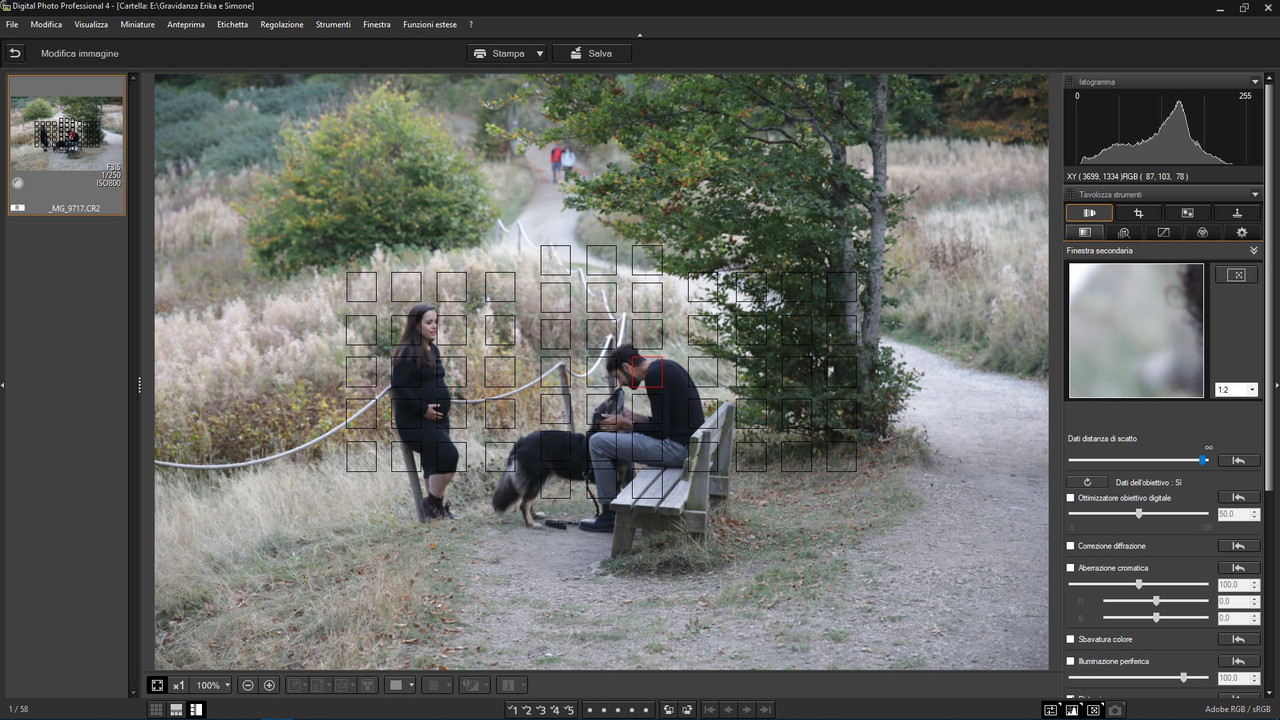Open the dust delete and copy stamp palette
The width and height of the screenshot is (1280, 720).
1187,213
